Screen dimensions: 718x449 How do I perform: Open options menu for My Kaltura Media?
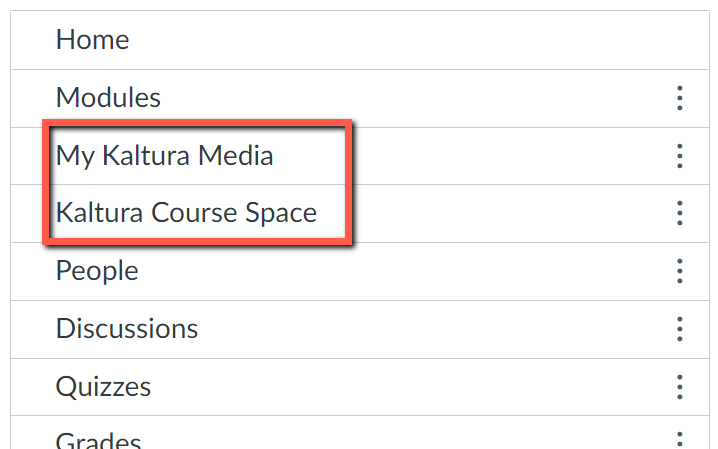click(x=679, y=156)
